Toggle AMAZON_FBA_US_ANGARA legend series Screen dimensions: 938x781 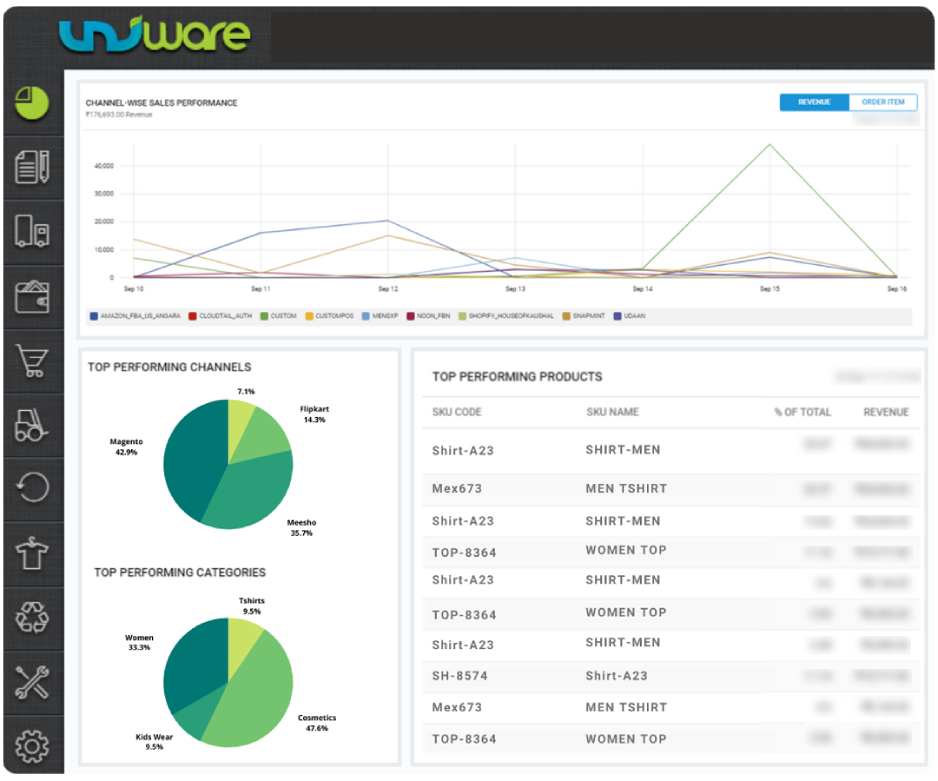click(135, 316)
